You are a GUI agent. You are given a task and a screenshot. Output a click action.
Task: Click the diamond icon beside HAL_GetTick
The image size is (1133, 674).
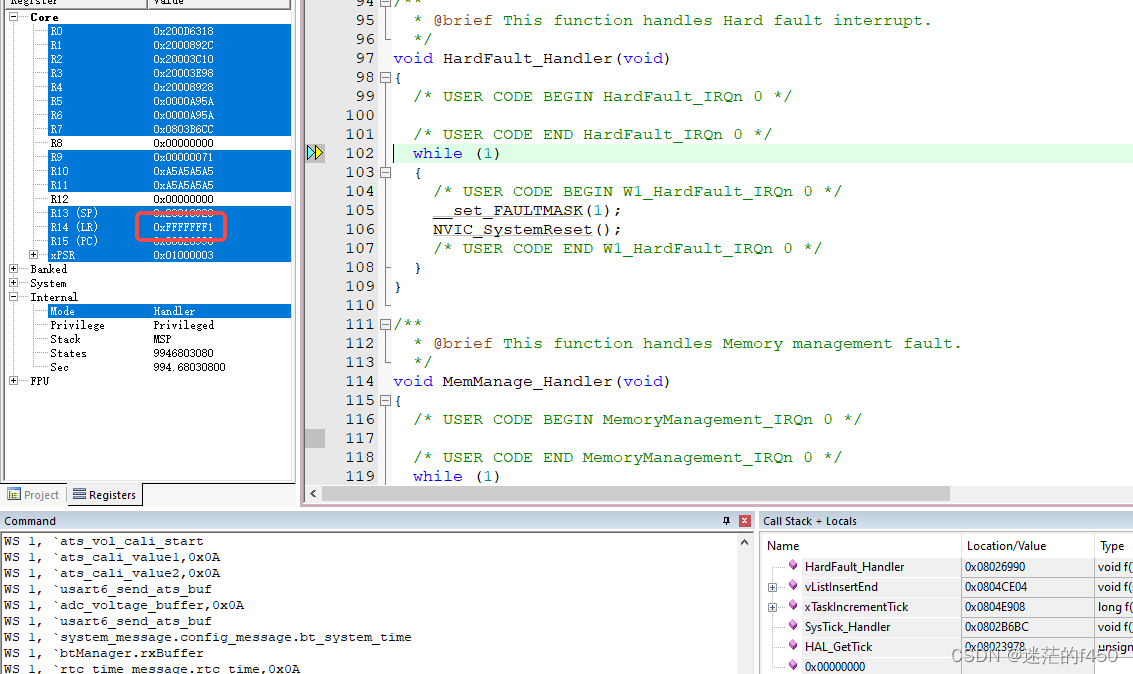click(x=793, y=646)
